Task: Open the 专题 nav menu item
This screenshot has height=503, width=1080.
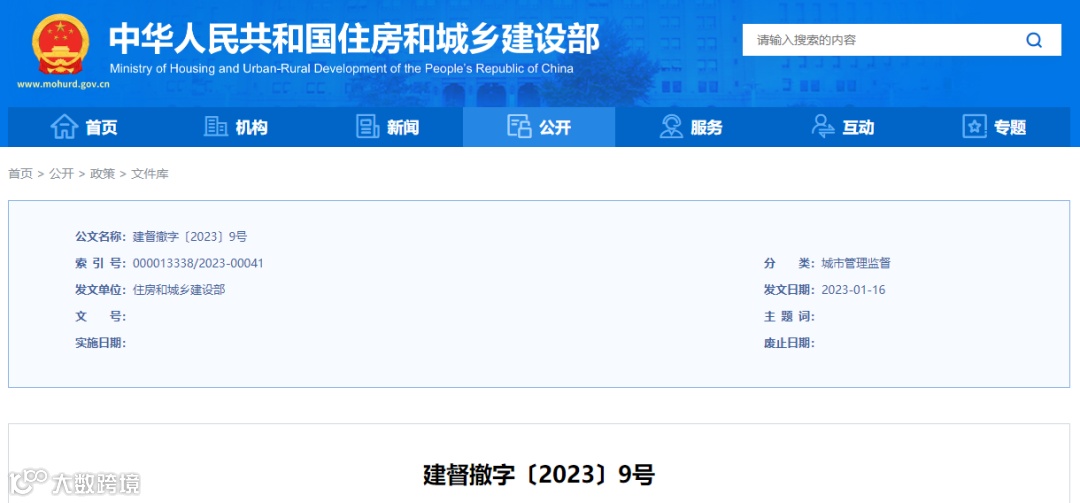Action: tap(994, 127)
